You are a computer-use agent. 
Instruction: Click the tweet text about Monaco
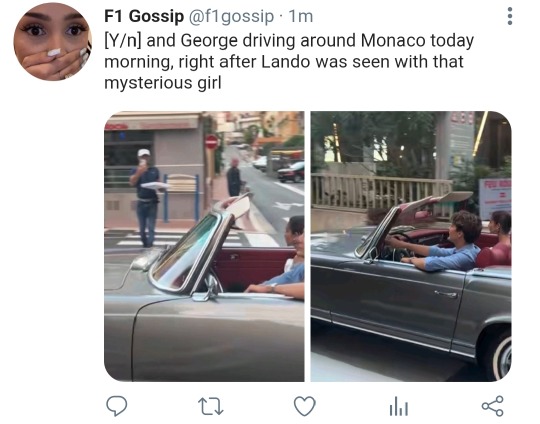[x=289, y=62]
